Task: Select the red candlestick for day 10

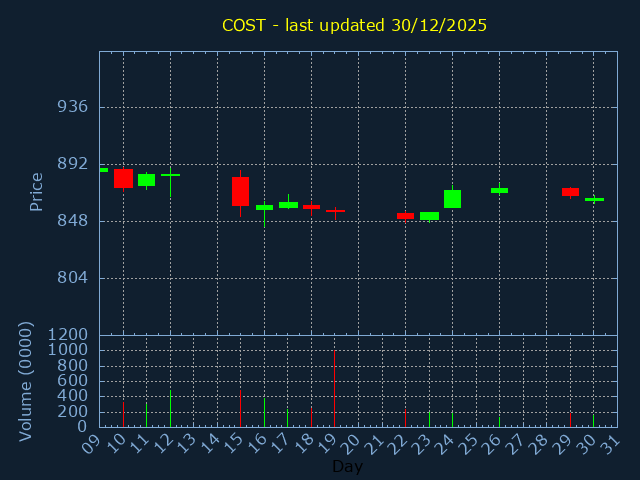Action: [x=123, y=178]
